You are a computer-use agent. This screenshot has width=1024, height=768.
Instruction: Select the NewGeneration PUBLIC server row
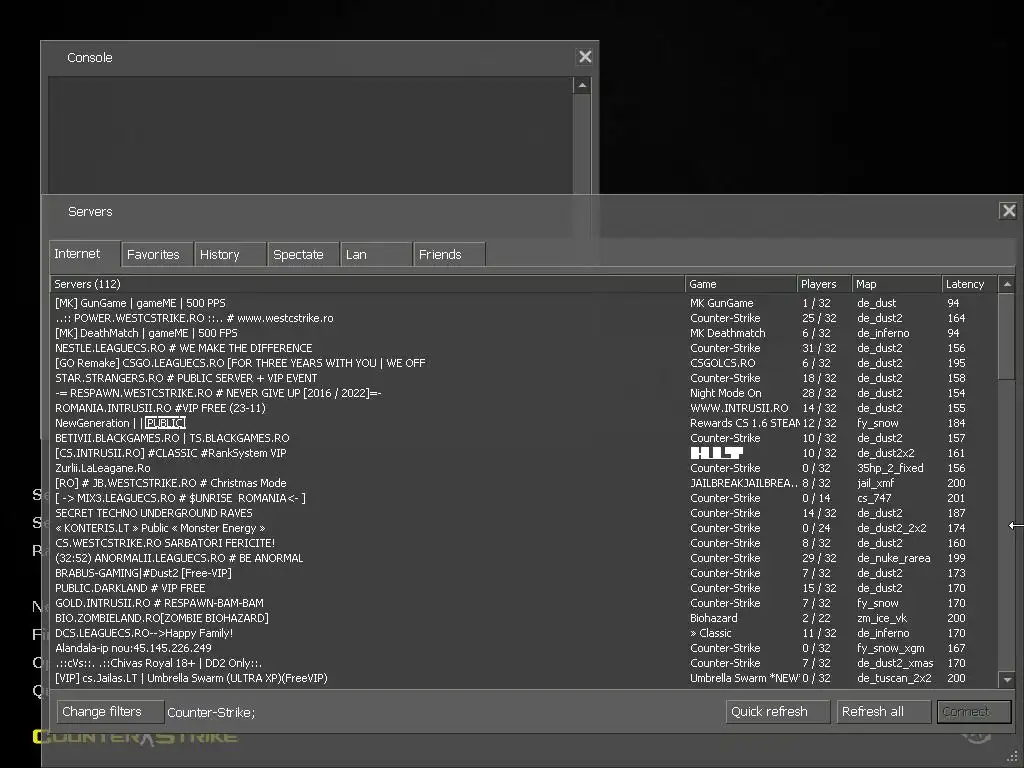click(524, 423)
